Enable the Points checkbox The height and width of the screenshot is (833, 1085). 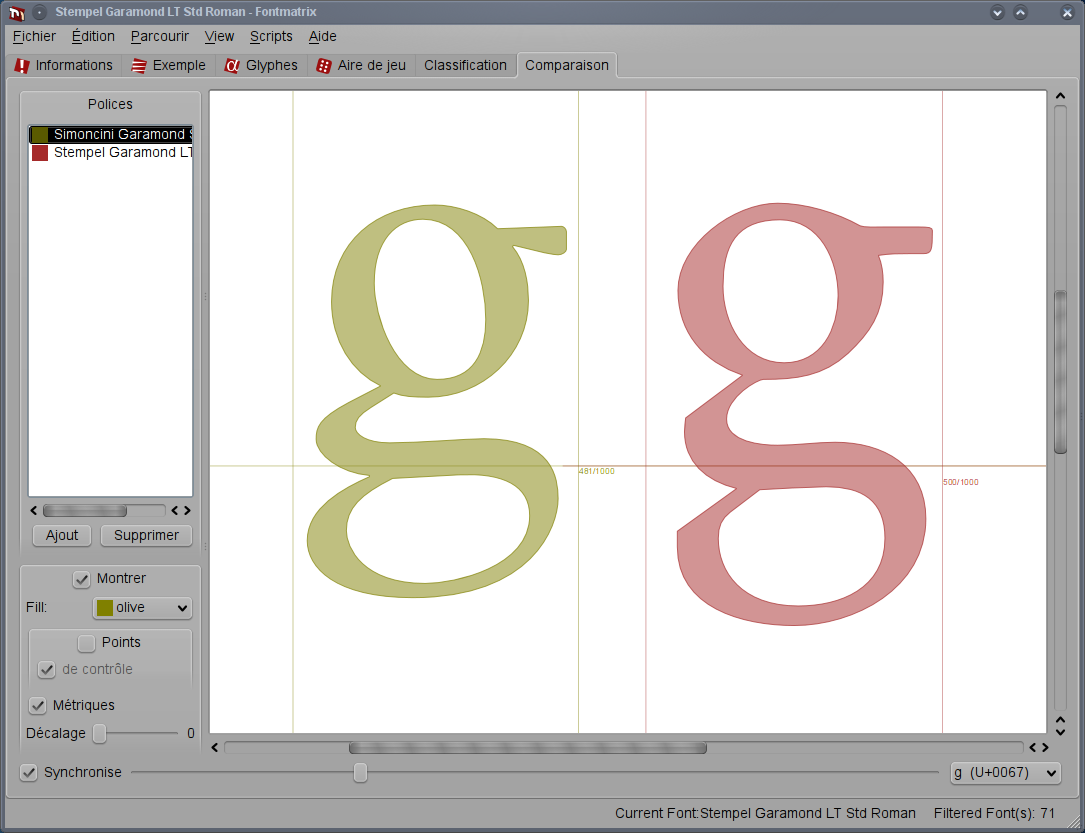[86, 643]
